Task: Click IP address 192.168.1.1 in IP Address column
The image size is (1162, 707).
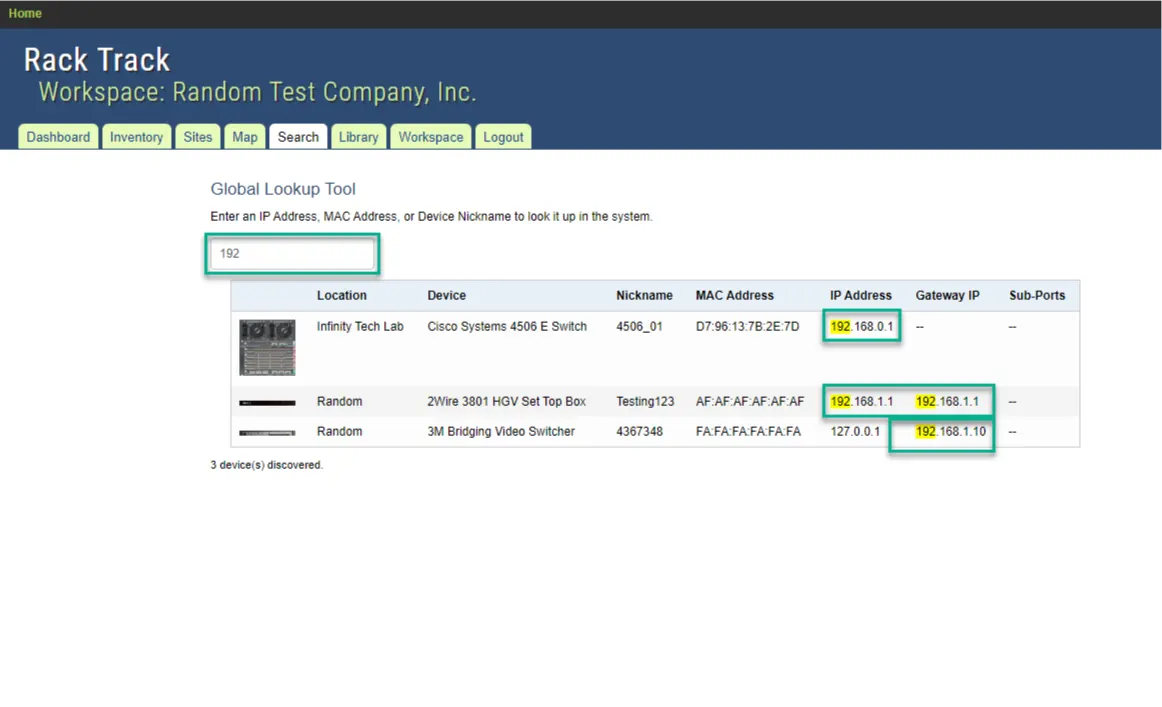Action: click(862, 401)
